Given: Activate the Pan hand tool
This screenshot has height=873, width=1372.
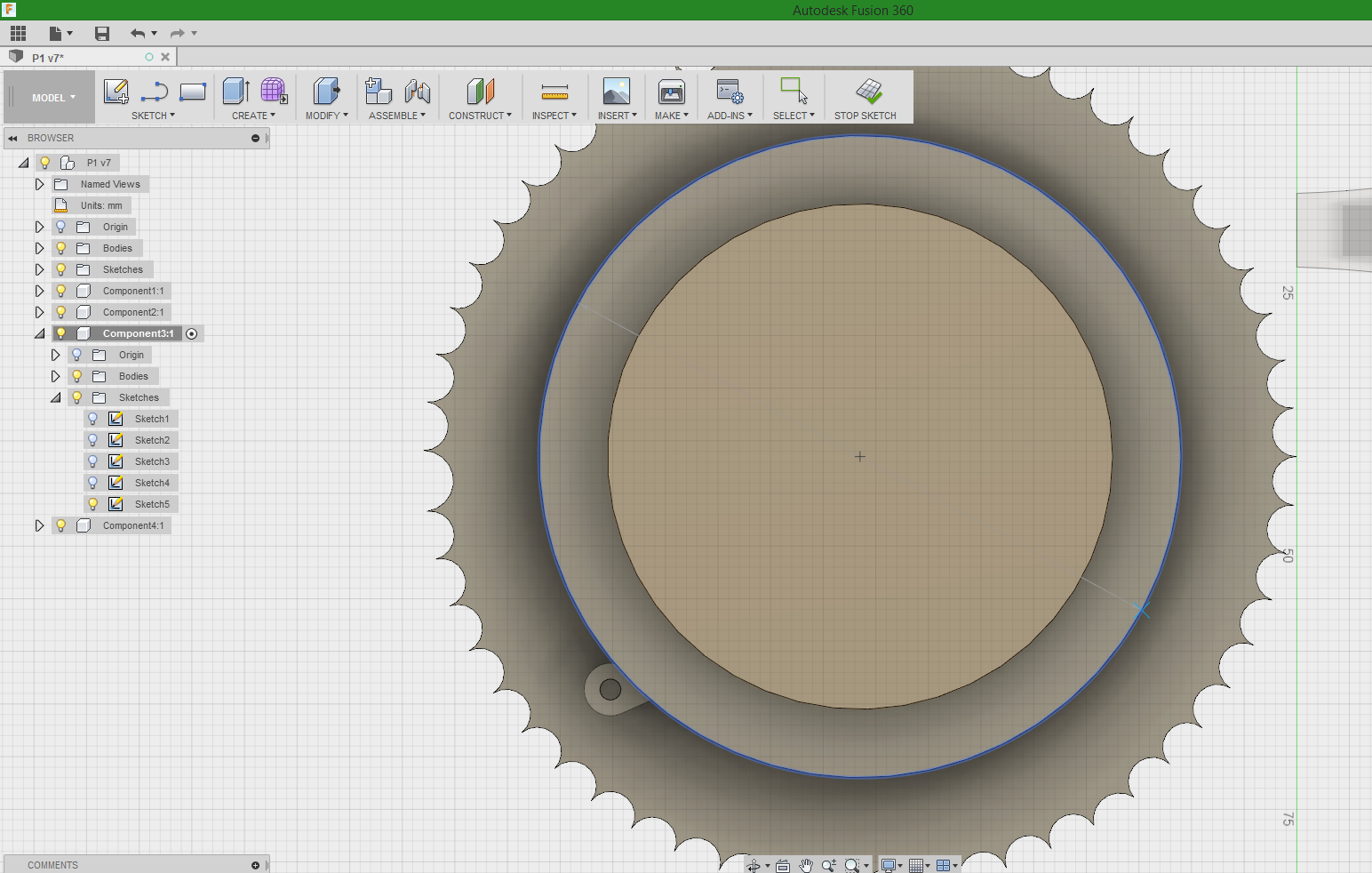Looking at the screenshot, I should [x=806, y=865].
